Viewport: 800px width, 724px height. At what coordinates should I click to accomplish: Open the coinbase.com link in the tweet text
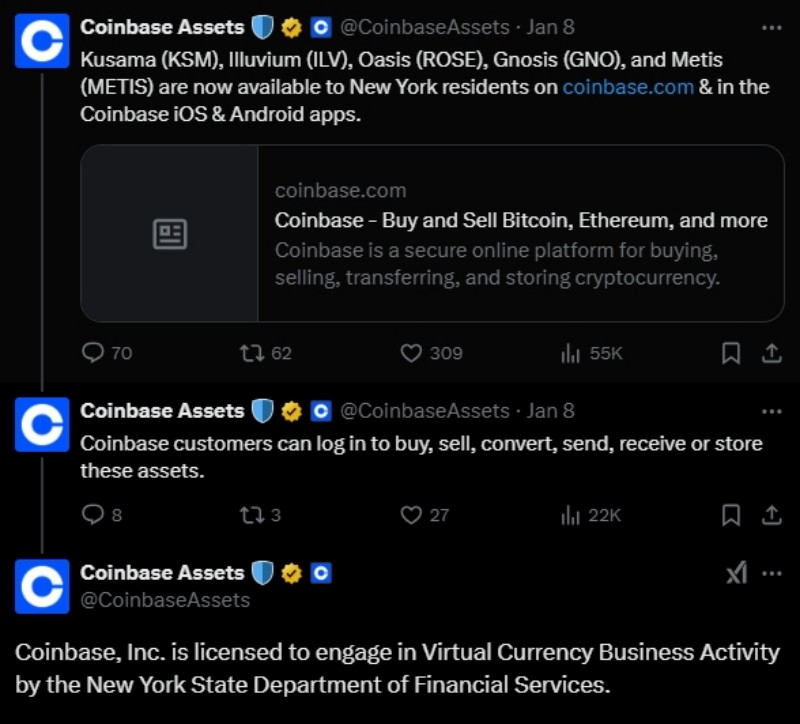pyautogui.click(x=629, y=86)
